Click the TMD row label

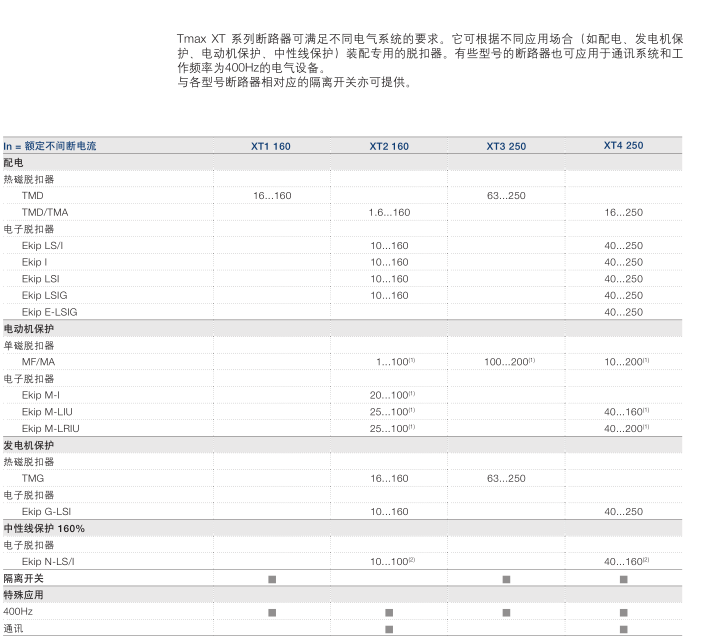coord(33,196)
